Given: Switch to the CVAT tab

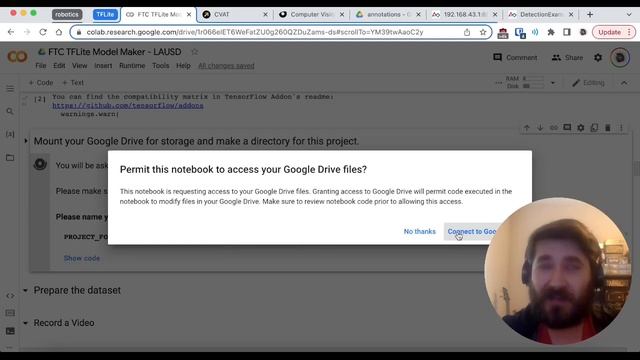Looking at the screenshot, I should click(x=235, y=14).
